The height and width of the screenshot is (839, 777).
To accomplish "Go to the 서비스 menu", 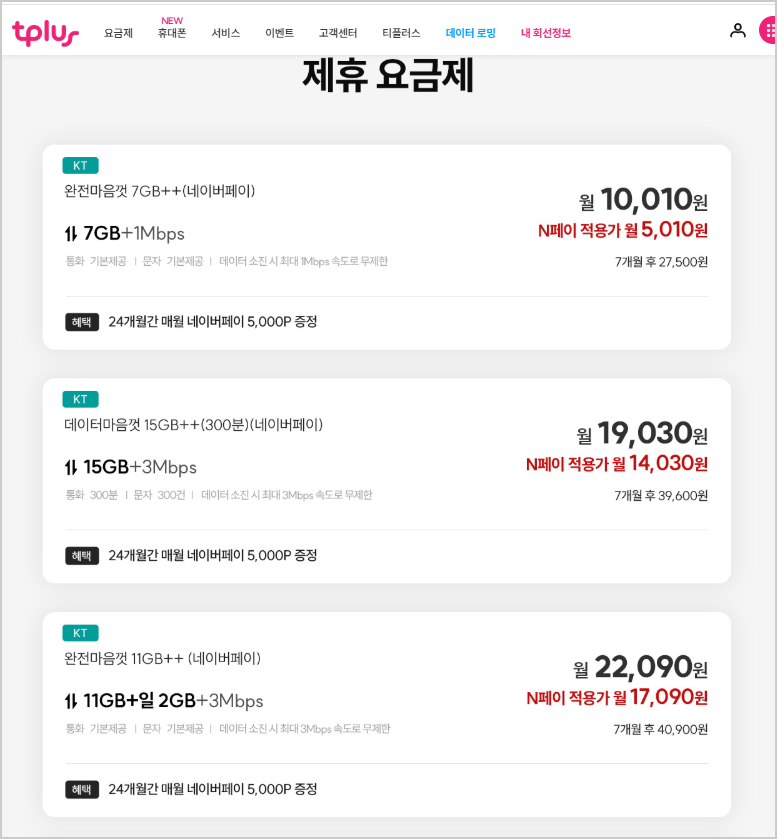I will pyautogui.click(x=226, y=33).
